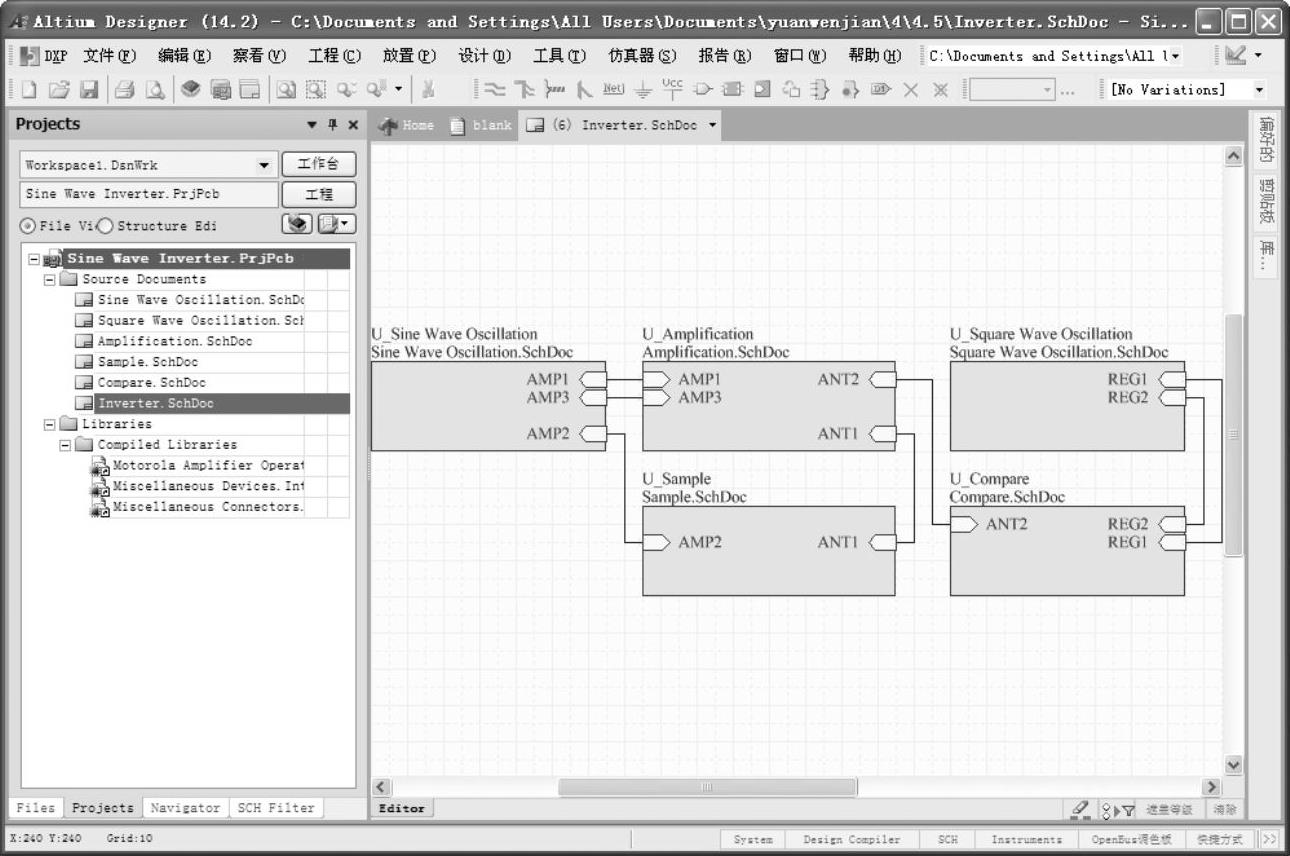The height and width of the screenshot is (856, 1290).
Task: Open the 编辑(E) menu
Action: point(185,56)
